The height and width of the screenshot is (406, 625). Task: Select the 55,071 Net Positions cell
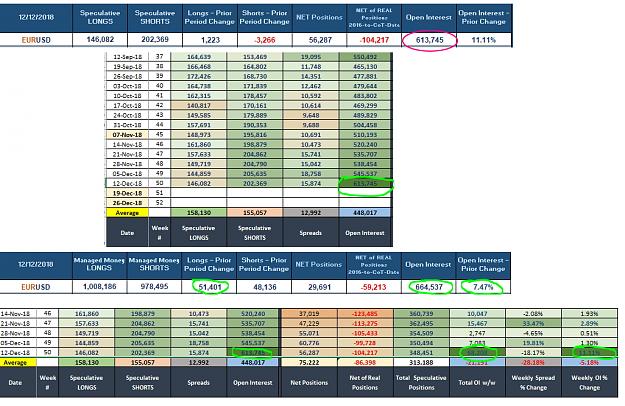point(309,333)
